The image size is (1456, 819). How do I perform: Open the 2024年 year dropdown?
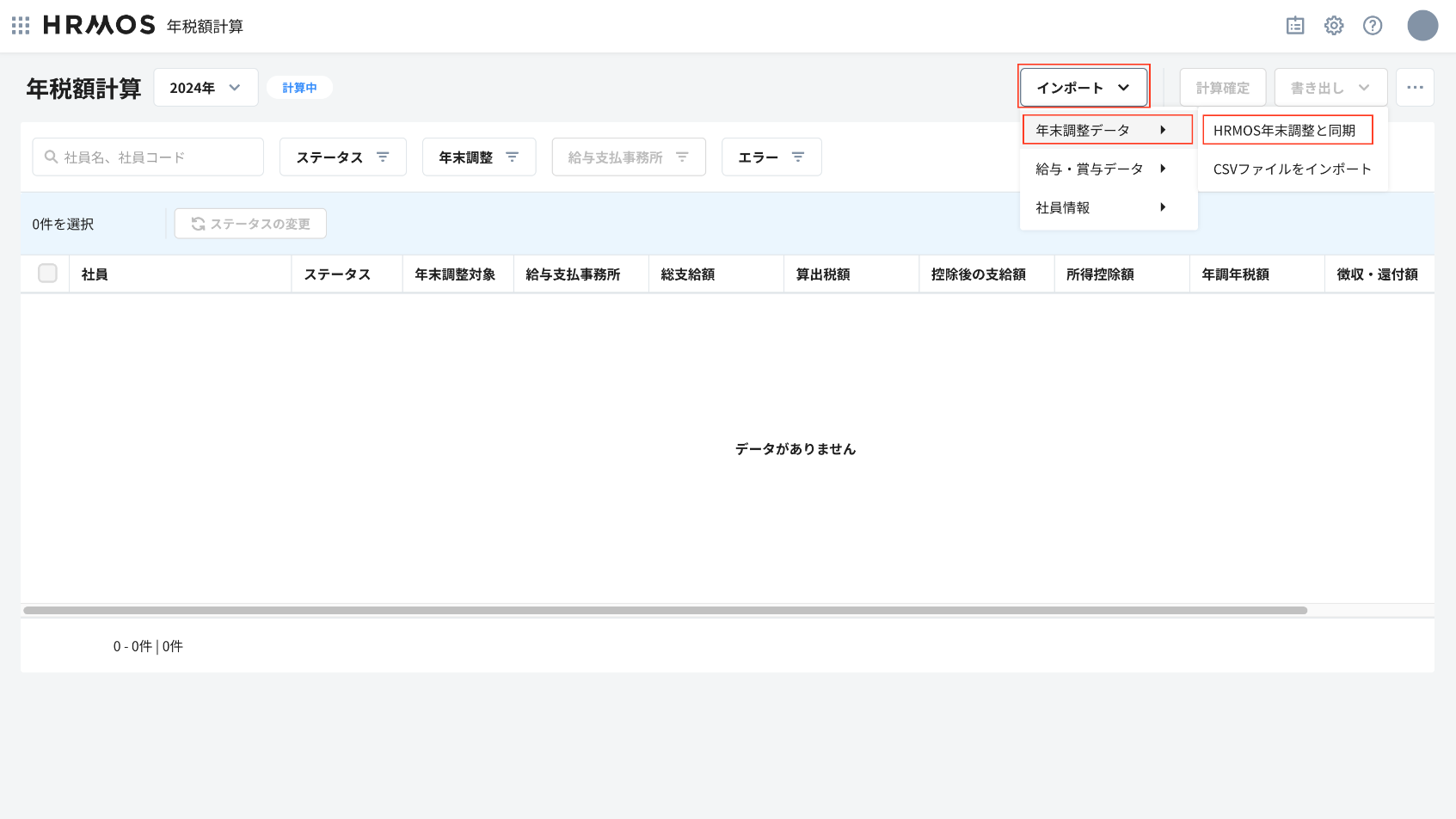pyautogui.click(x=206, y=88)
